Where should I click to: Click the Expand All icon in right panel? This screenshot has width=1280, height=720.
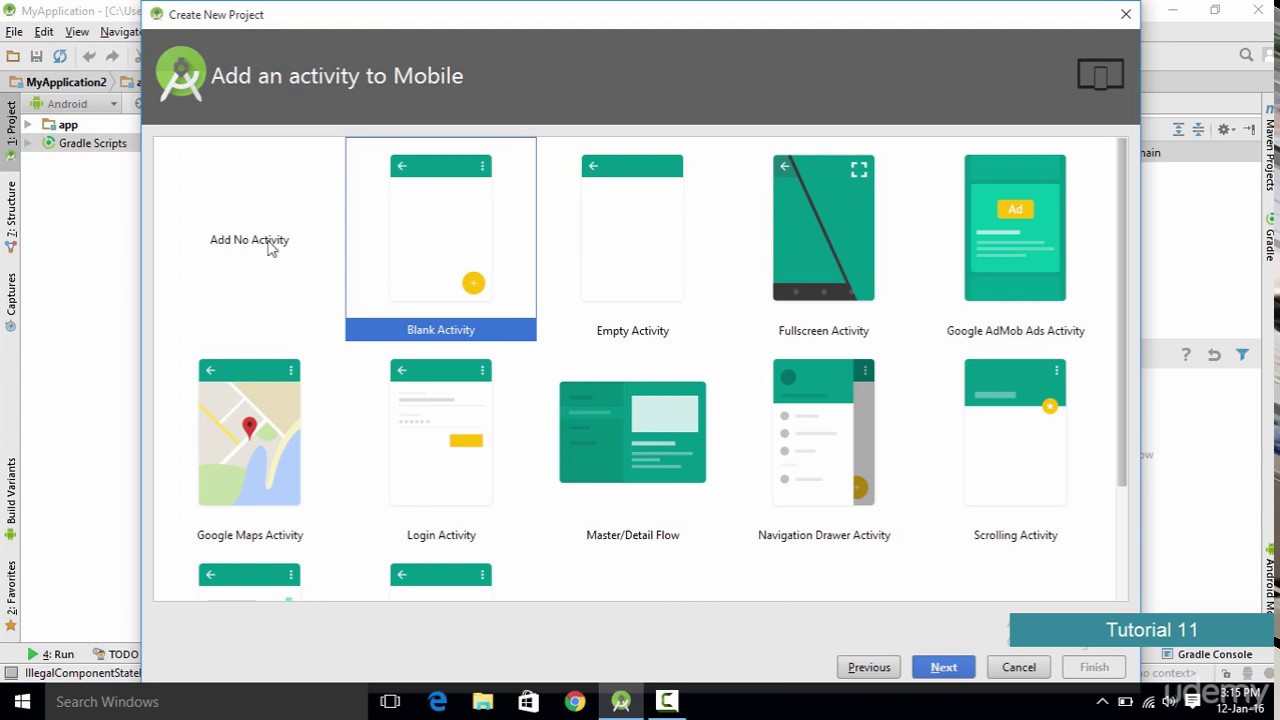[x=1178, y=129]
